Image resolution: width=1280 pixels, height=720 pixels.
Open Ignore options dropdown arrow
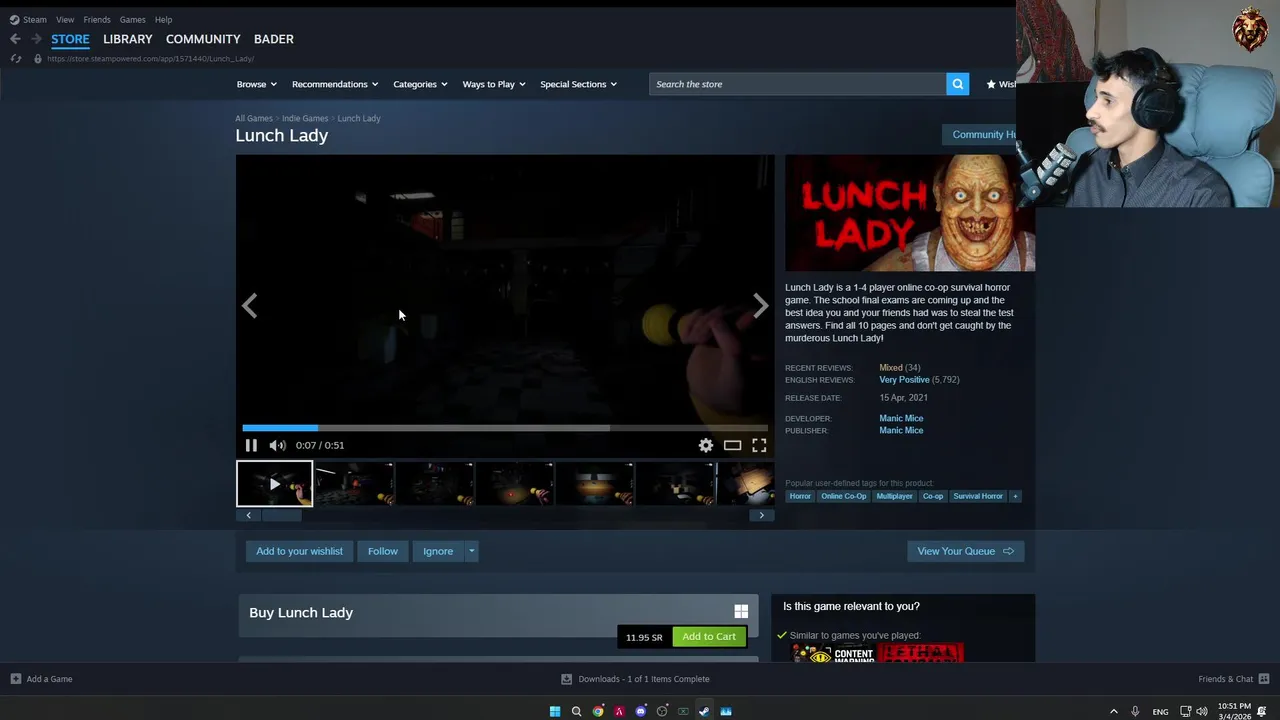471,551
